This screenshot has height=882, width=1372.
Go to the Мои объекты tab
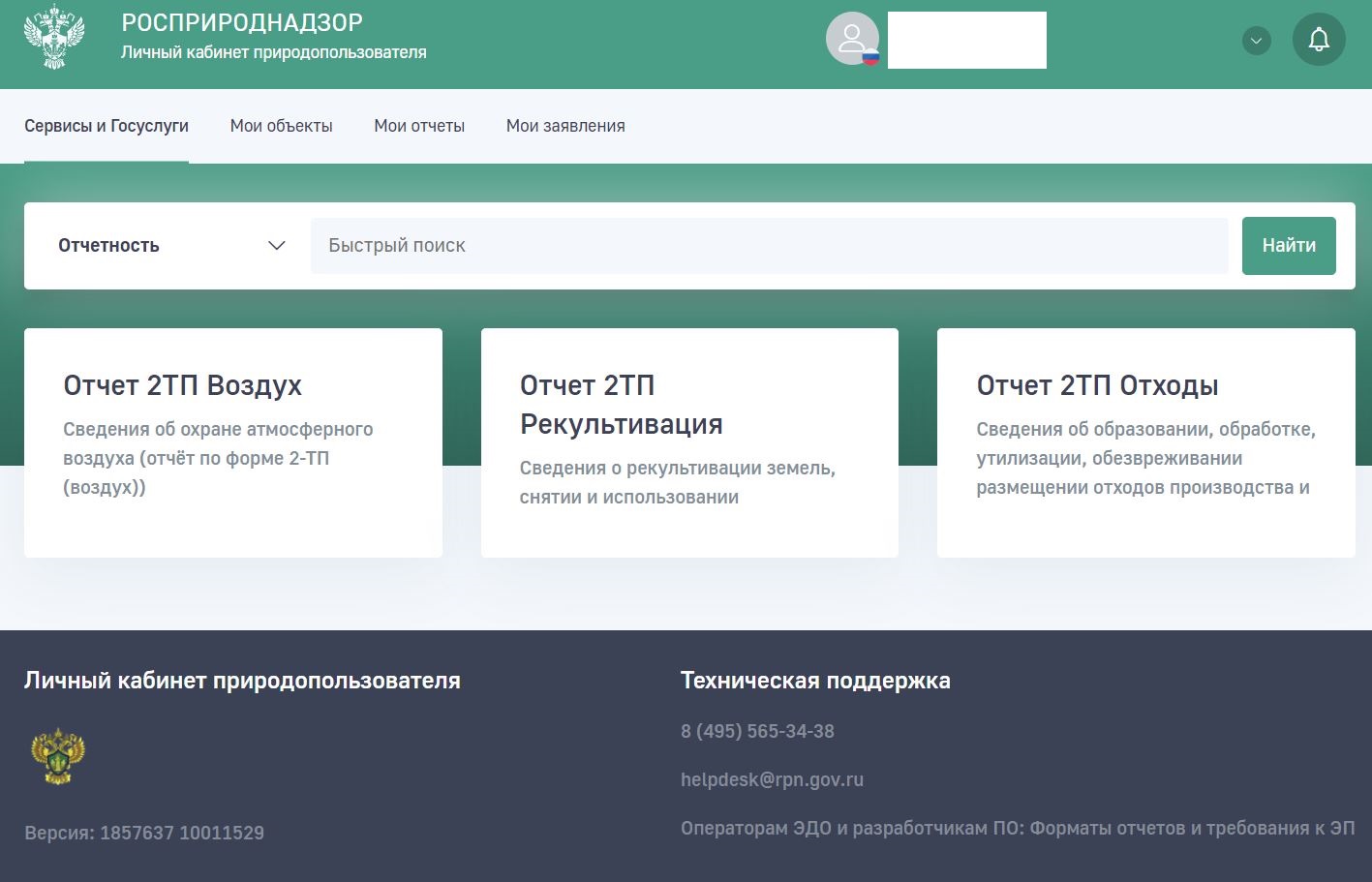click(x=281, y=126)
